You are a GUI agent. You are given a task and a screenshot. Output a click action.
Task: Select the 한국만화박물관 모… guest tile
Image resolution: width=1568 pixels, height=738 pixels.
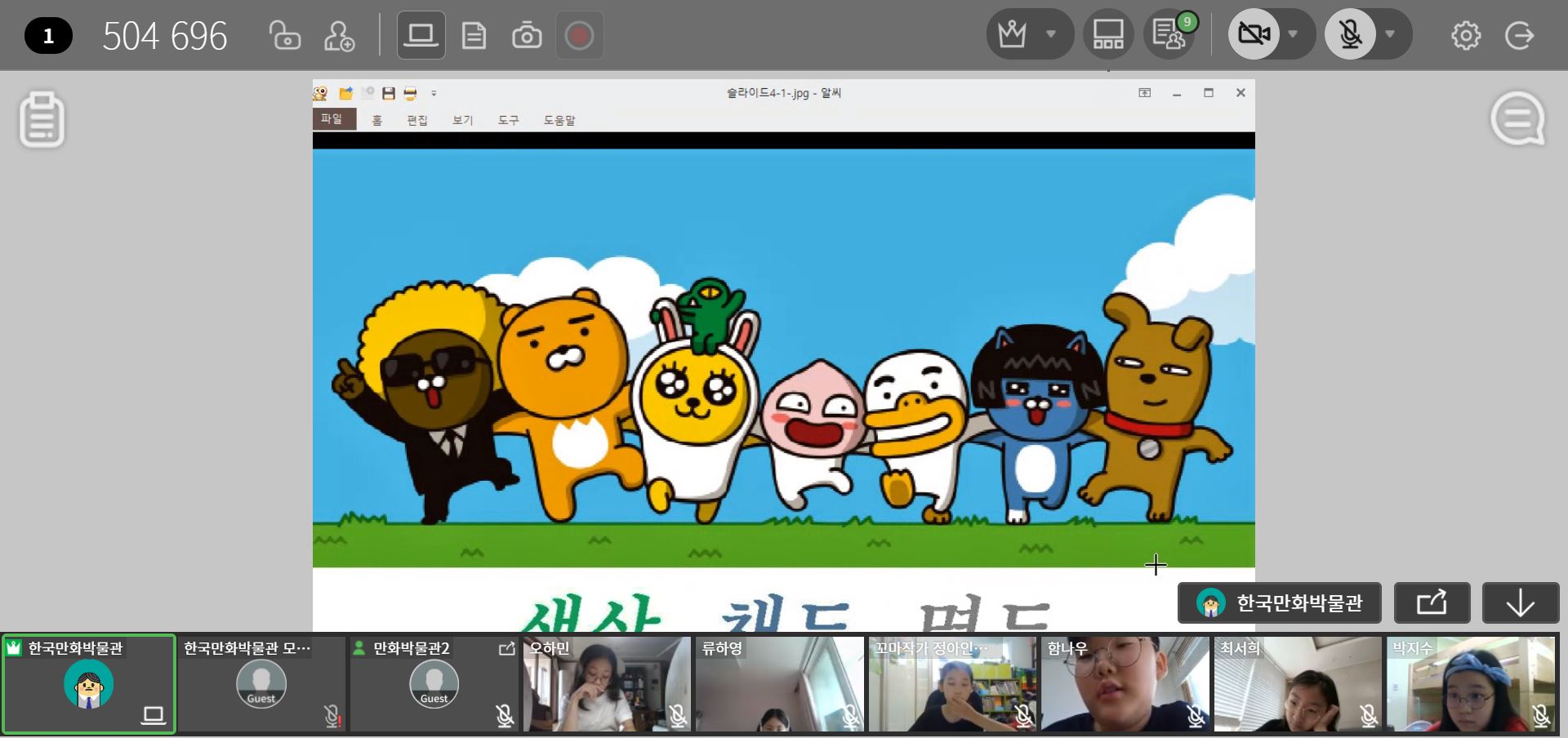pos(262,684)
